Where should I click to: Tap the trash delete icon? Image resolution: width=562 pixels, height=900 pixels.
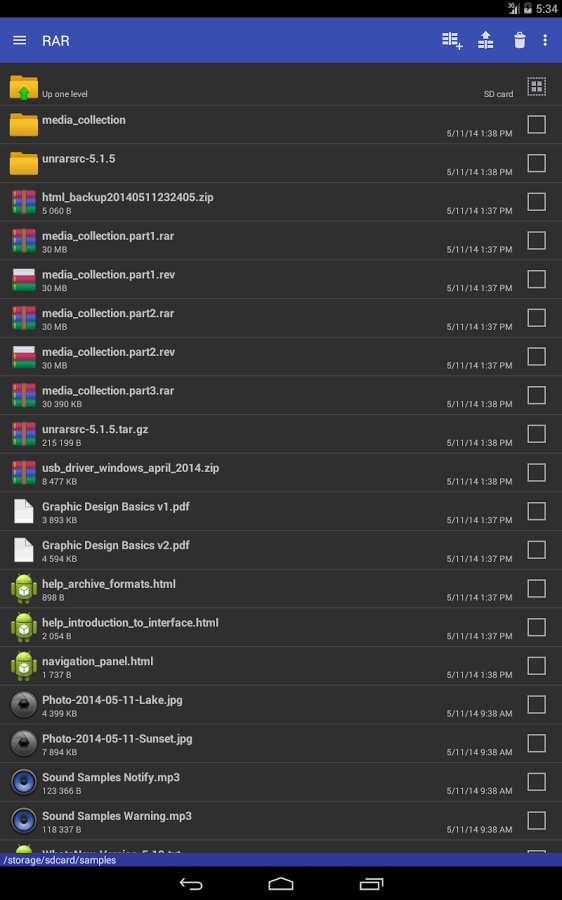pos(520,40)
